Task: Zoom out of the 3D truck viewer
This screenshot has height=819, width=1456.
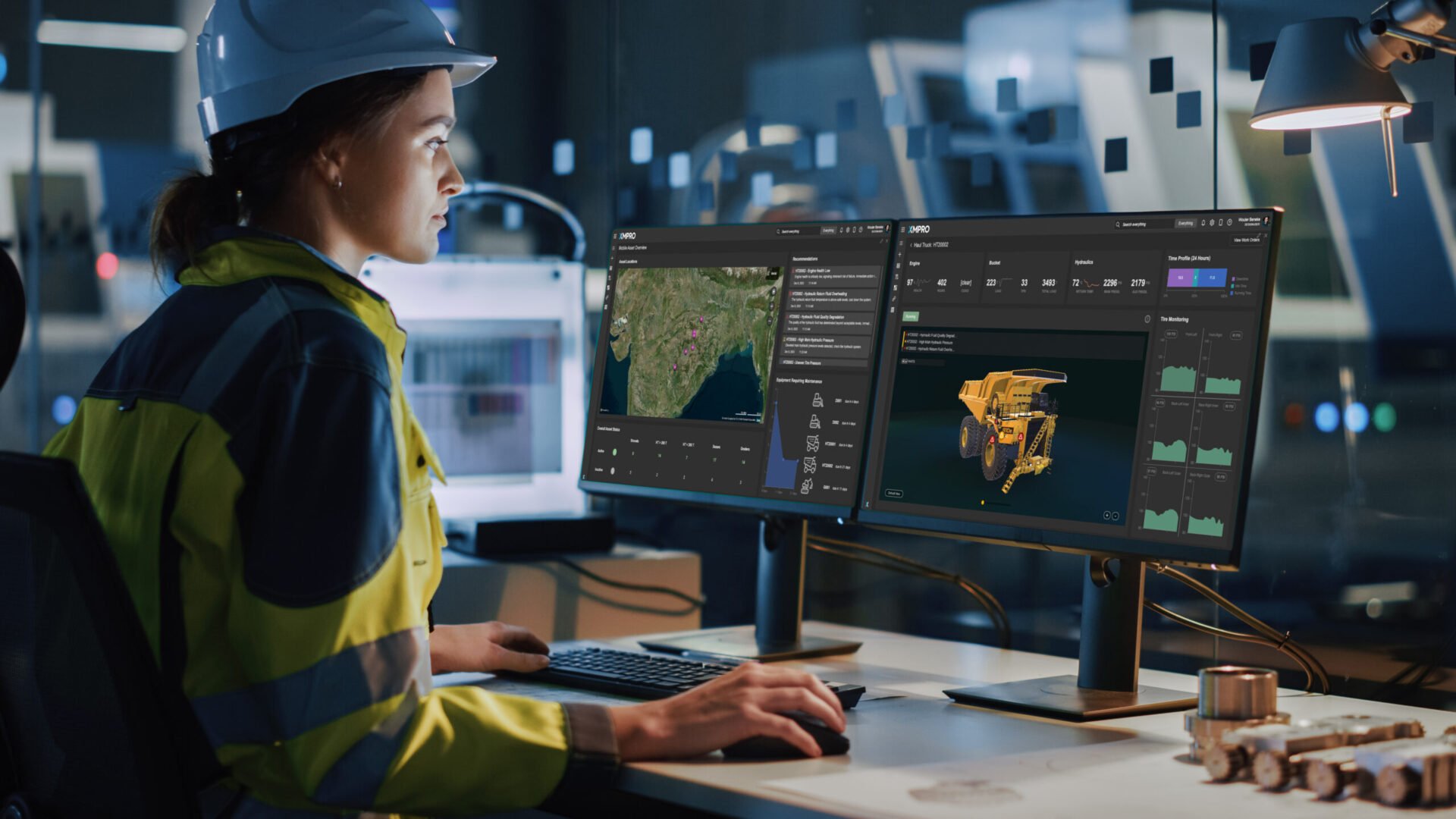Action: tap(1116, 516)
